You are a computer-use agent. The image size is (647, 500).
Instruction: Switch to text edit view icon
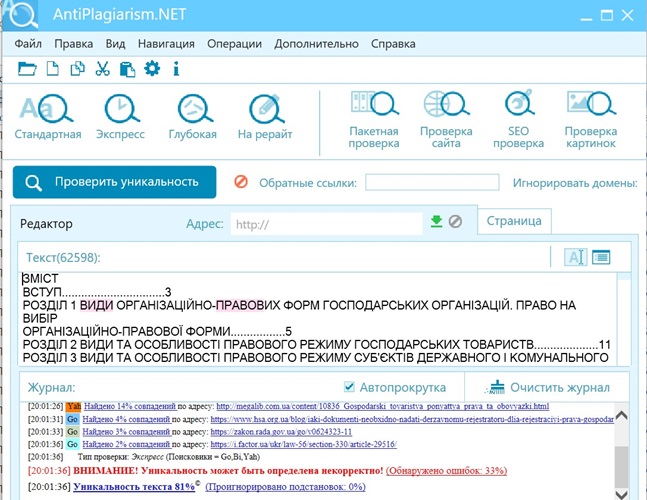(576, 257)
